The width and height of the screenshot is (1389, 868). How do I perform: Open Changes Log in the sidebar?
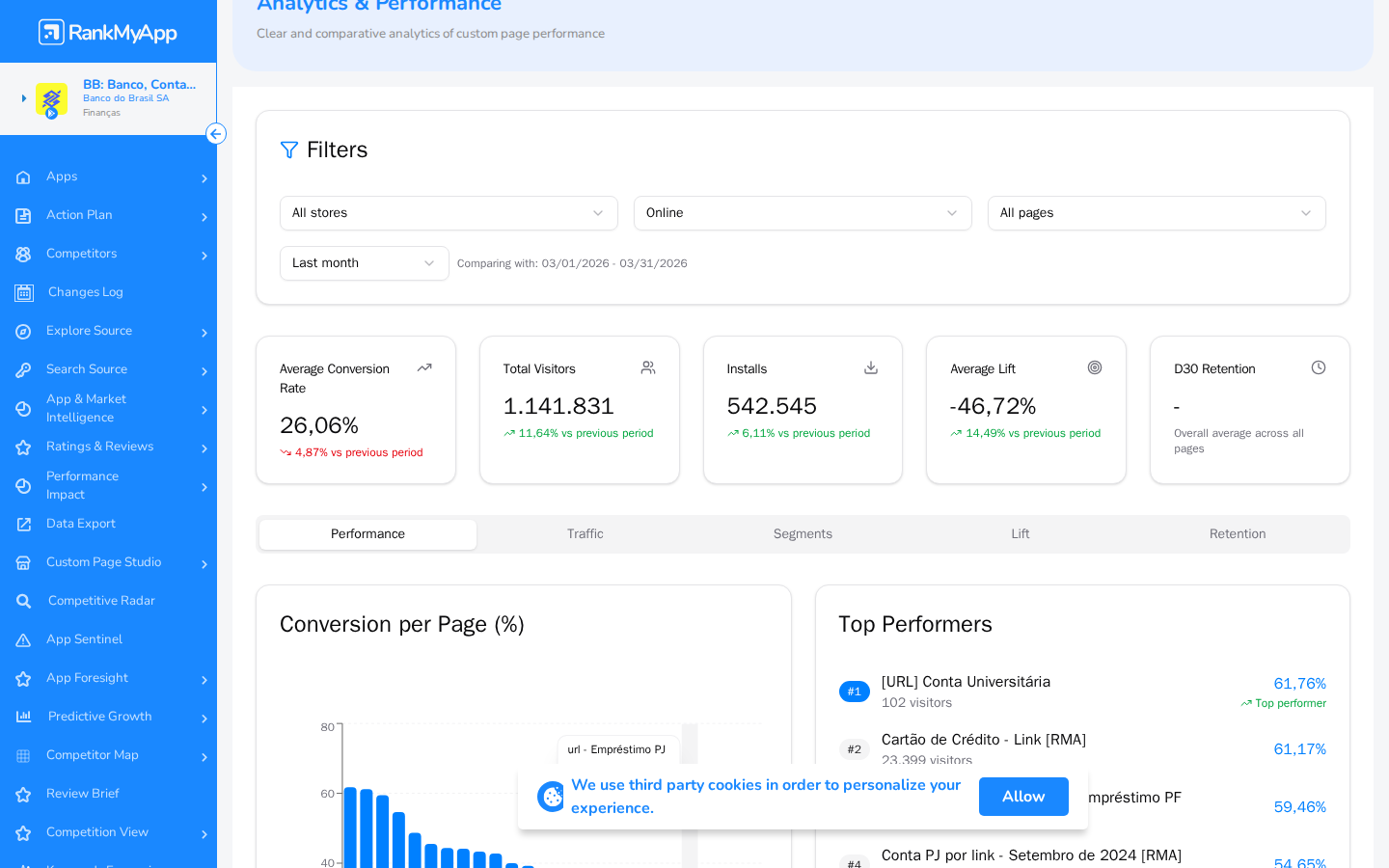pyautogui.click(x=86, y=292)
